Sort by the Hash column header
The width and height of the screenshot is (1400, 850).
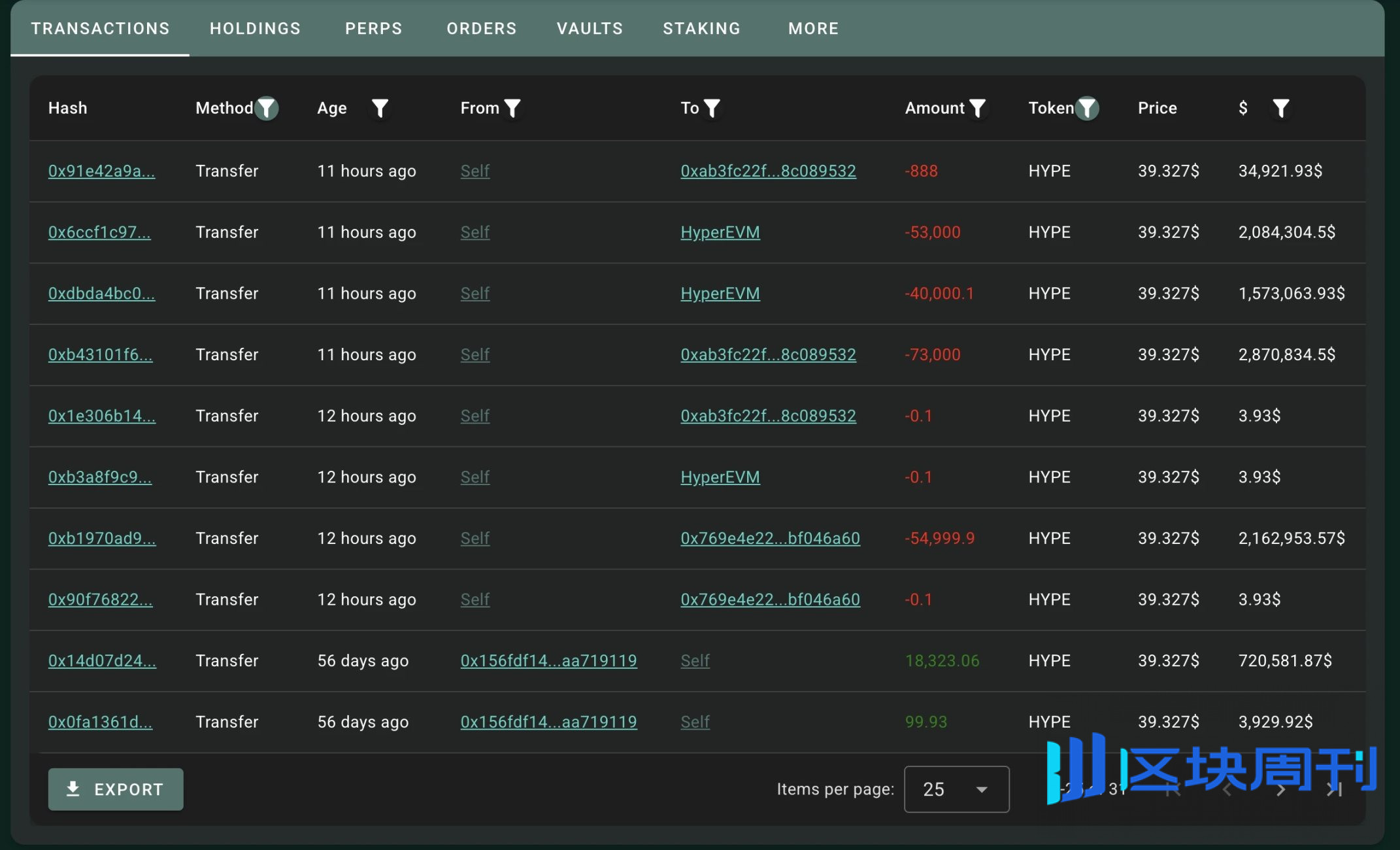tap(67, 108)
